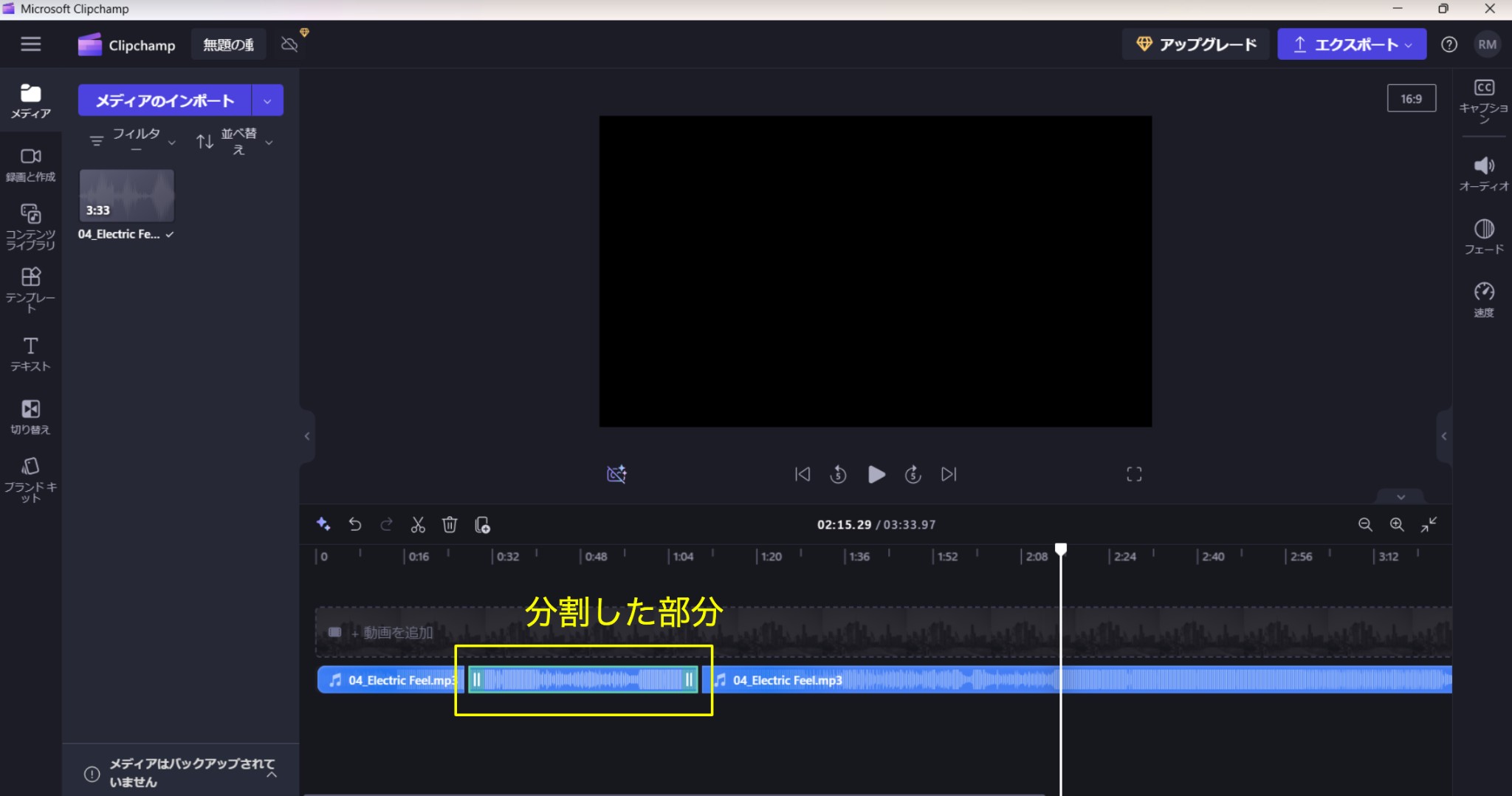Select the last 04_Electric Feel.mp3 clip
The height and width of the screenshot is (796, 1512).
(1076, 680)
